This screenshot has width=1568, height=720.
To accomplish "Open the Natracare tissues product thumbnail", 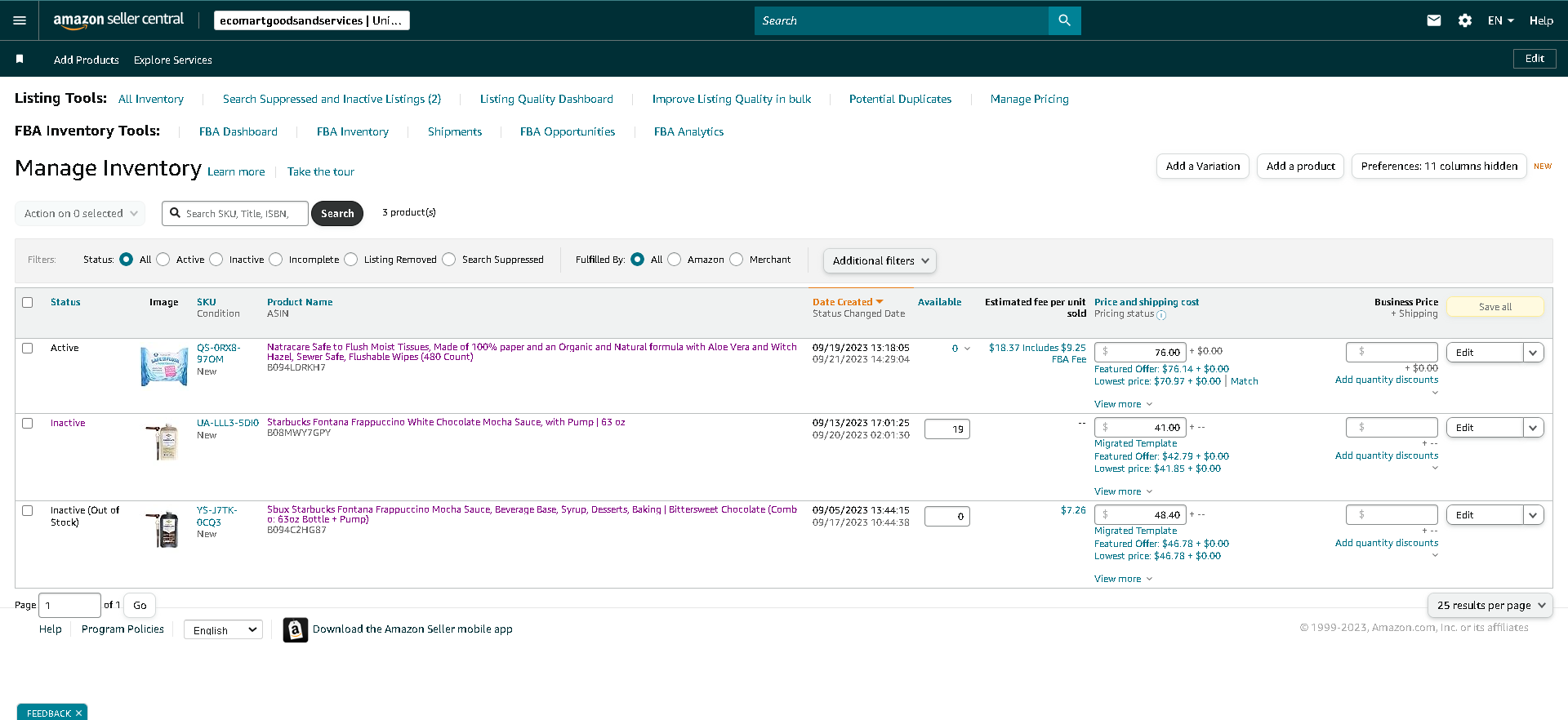I will [164, 366].
